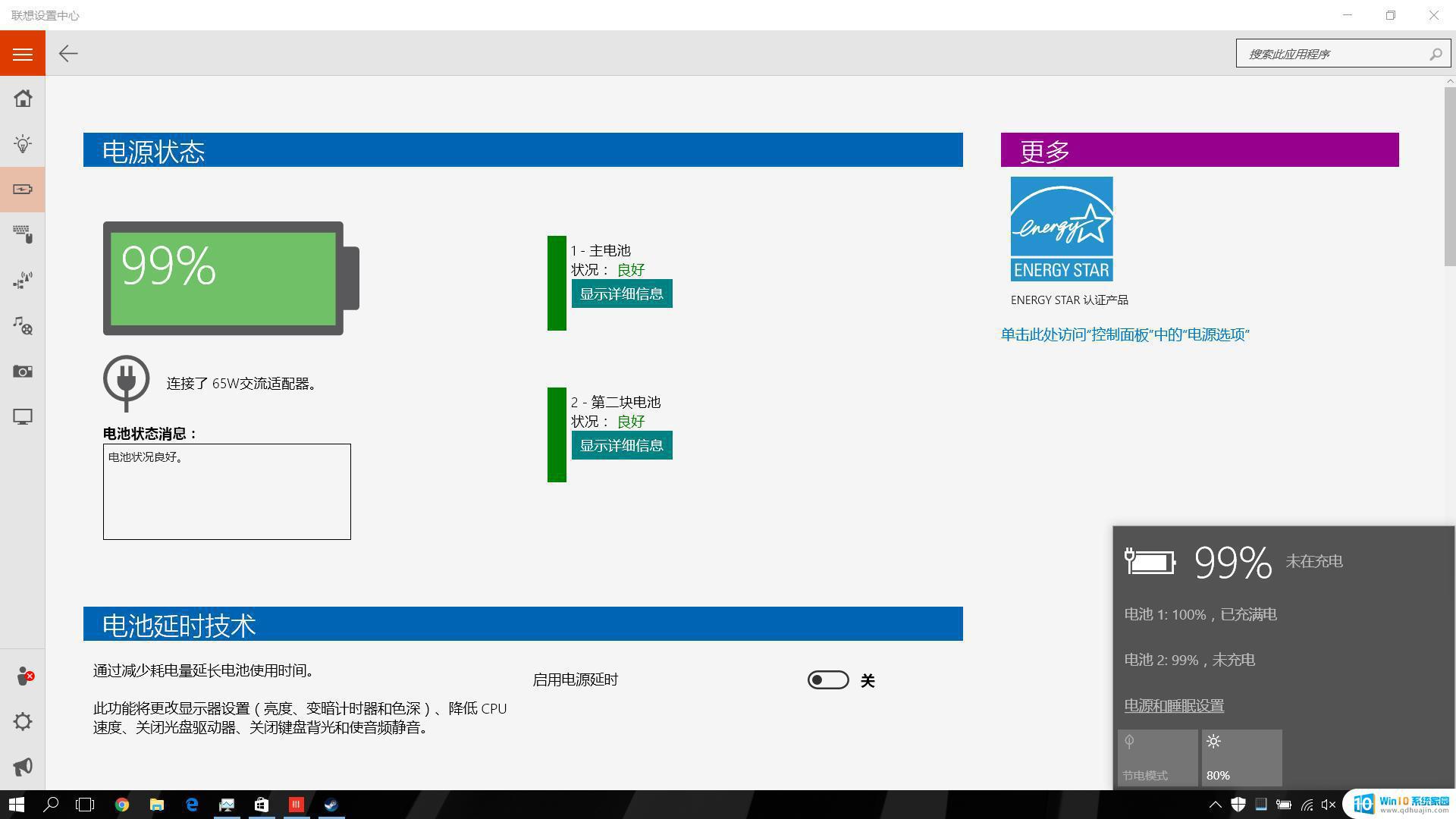Open the settings gear in sidebar

coord(23,721)
